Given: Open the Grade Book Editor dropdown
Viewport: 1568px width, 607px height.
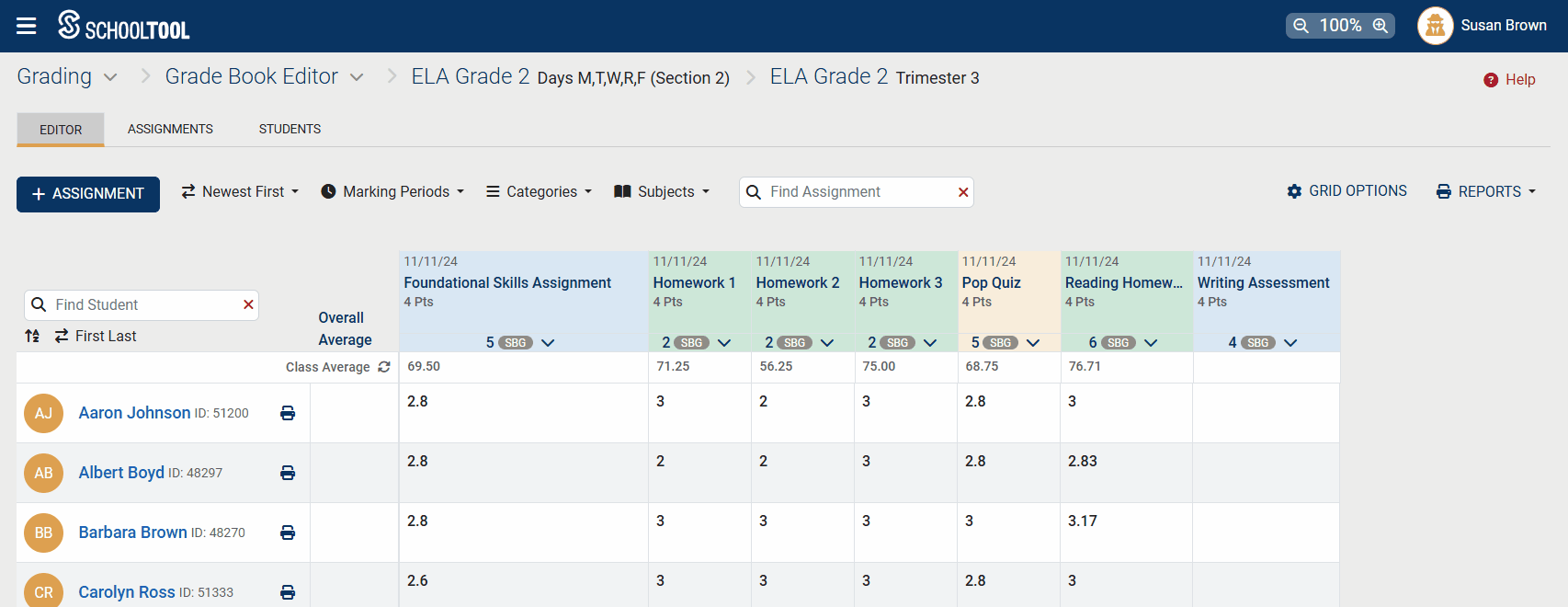Looking at the screenshot, I should click(357, 77).
